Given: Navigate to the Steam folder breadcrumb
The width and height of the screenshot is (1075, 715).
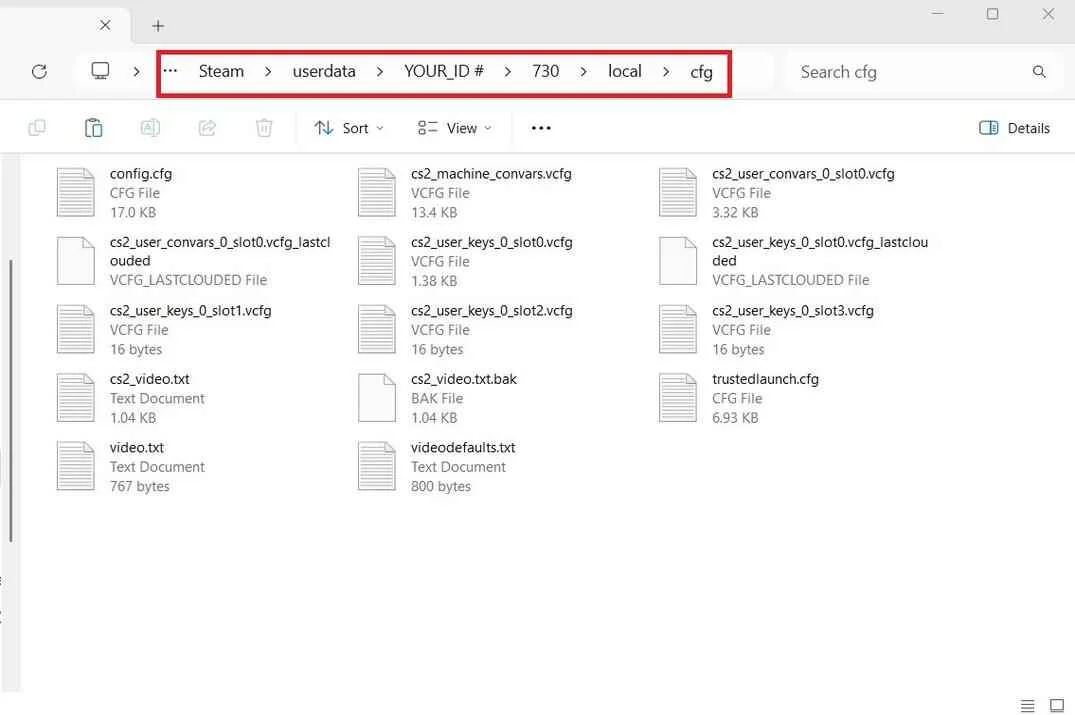Looking at the screenshot, I should click(221, 71).
